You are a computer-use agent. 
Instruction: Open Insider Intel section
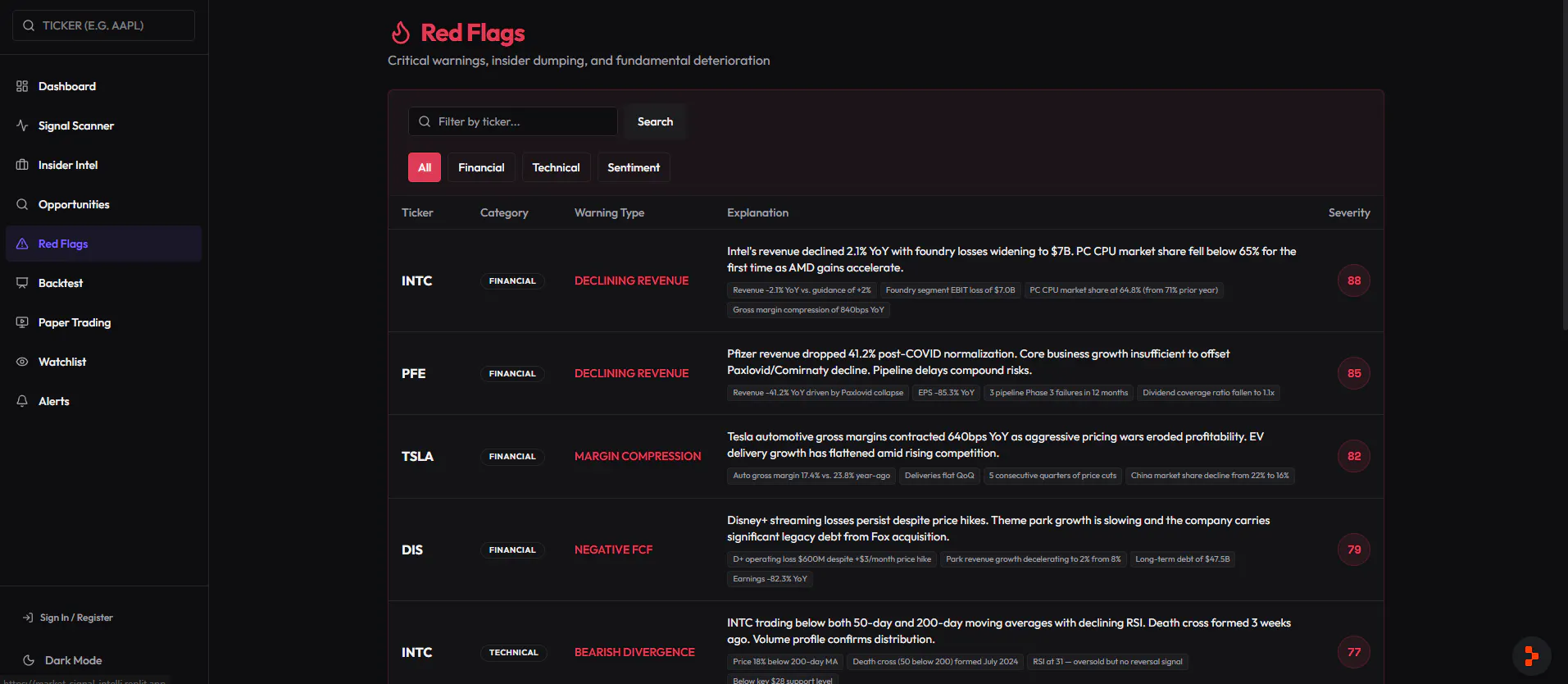pos(103,165)
